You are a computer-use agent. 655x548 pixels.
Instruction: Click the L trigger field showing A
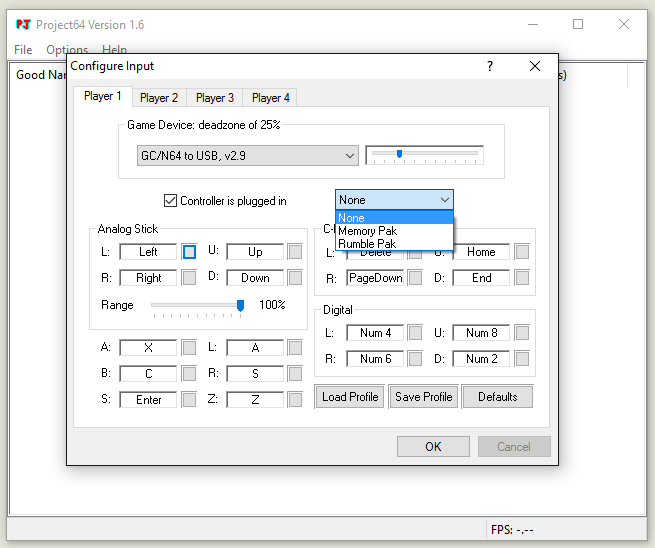click(x=255, y=348)
